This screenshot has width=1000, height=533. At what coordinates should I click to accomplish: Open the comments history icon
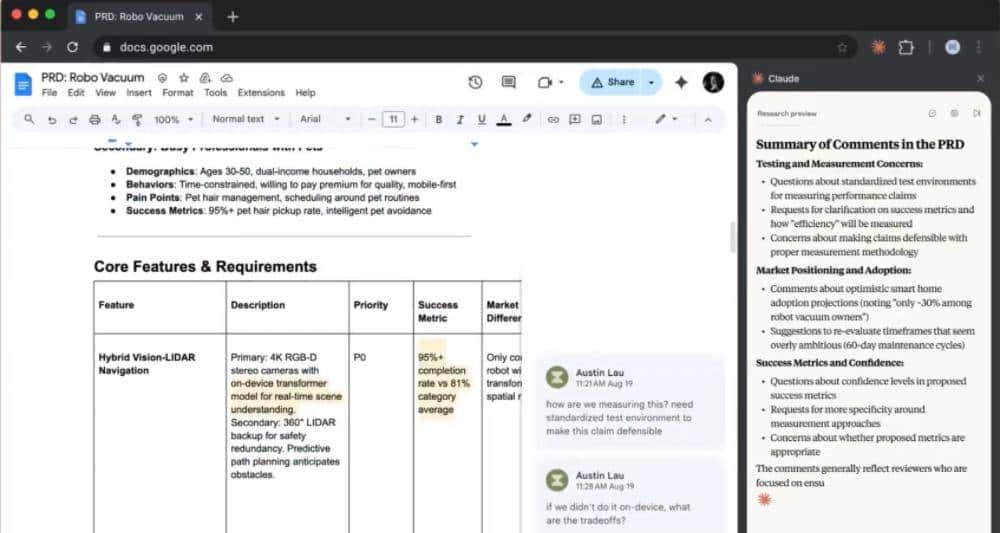tap(508, 82)
